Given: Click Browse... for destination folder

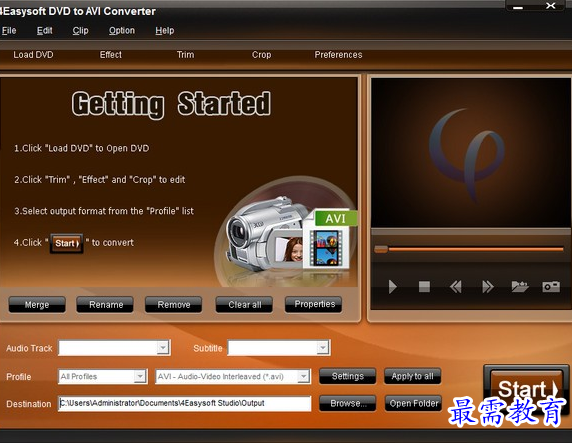Looking at the screenshot, I should click(347, 404).
